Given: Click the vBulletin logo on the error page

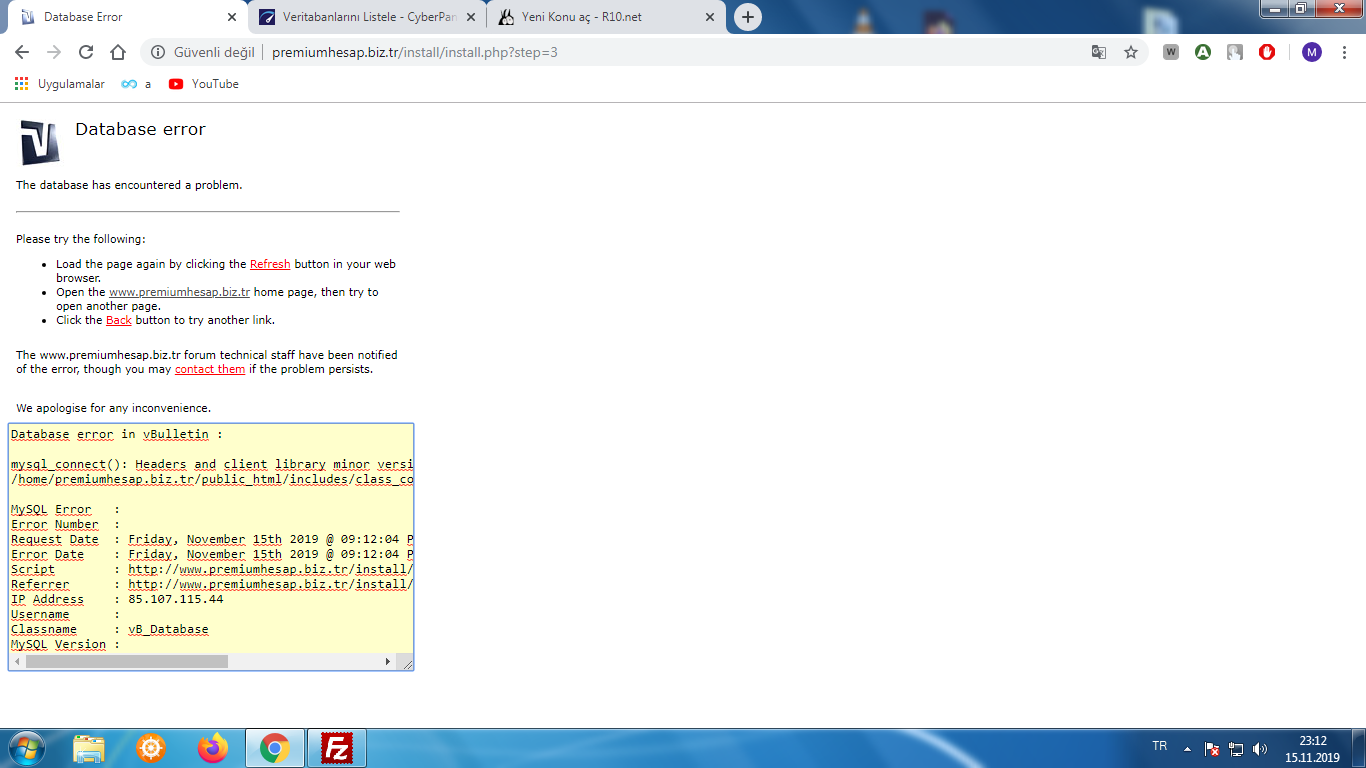Looking at the screenshot, I should (40, 142).
